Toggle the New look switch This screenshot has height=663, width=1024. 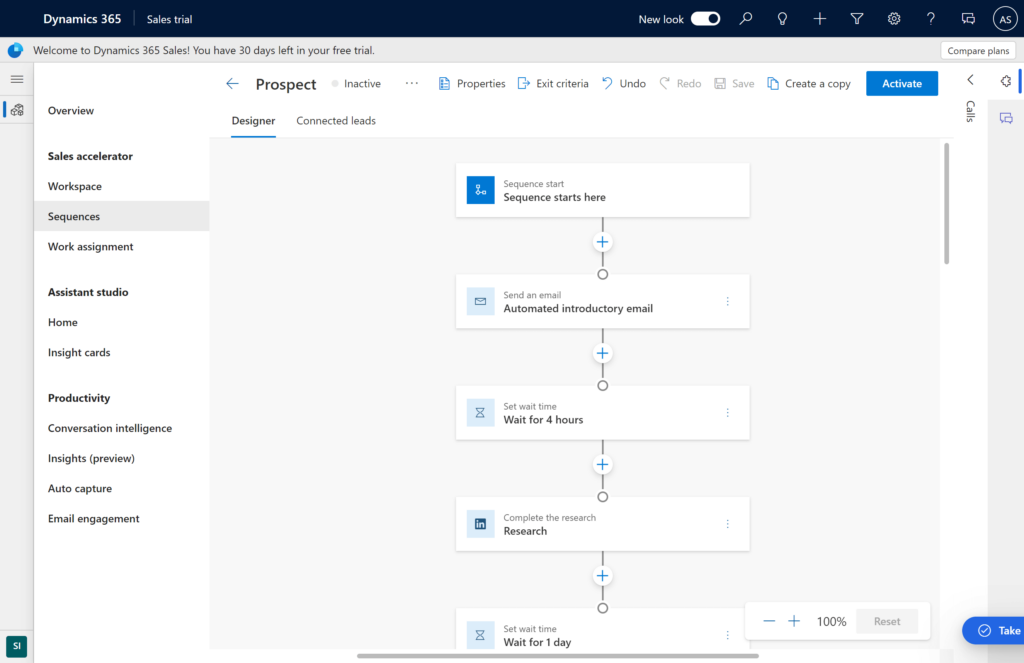tap(705, 19)
